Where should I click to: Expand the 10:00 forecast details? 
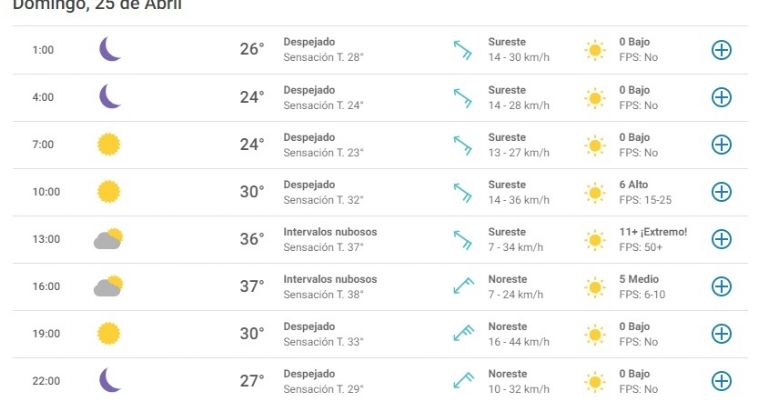[x=721, y=192]
